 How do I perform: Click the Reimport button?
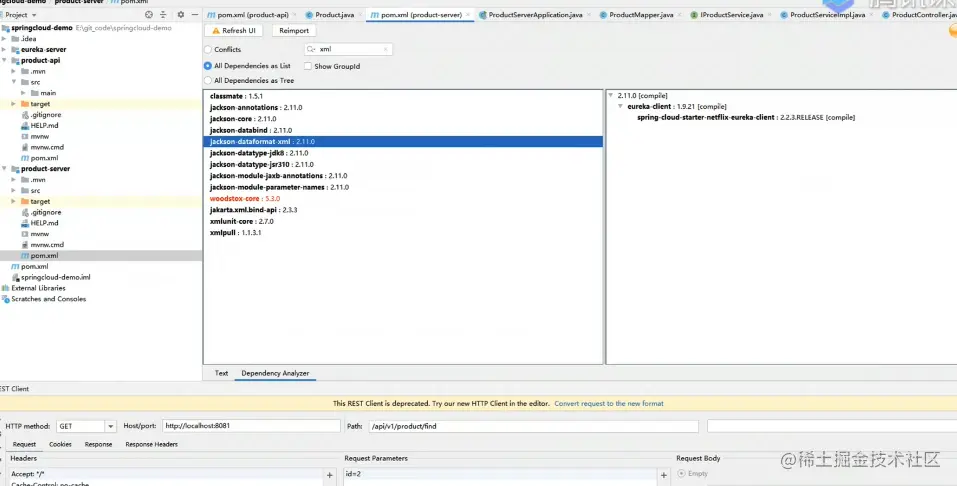point(294,31)
